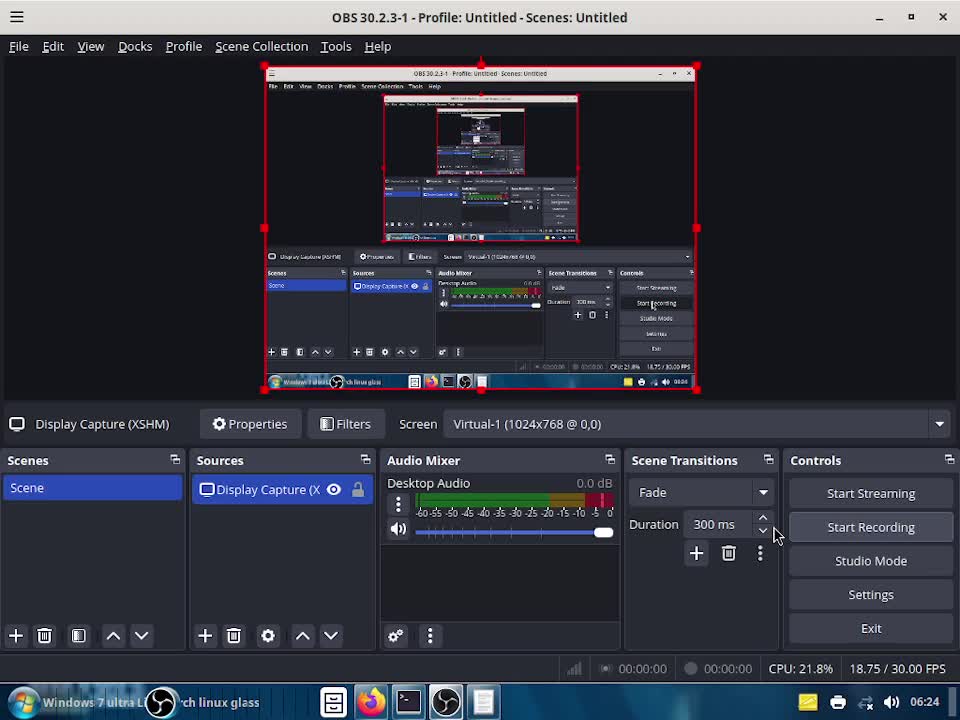This screenshot has width=960, height=720.
Task: Click the 300 ms duration field
Action: [x=719, y=525]
